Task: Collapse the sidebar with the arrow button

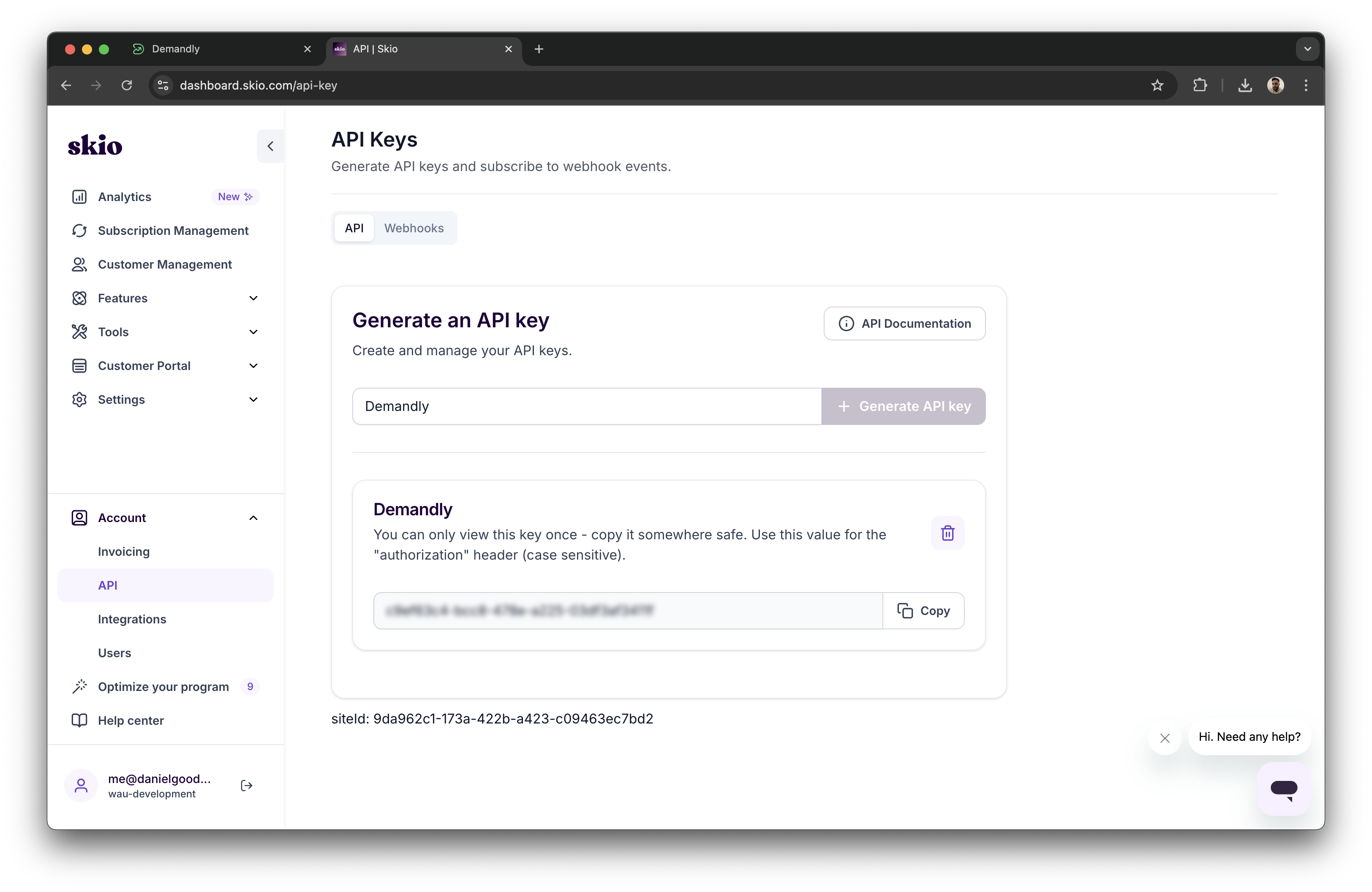Action: coord(270,146)
